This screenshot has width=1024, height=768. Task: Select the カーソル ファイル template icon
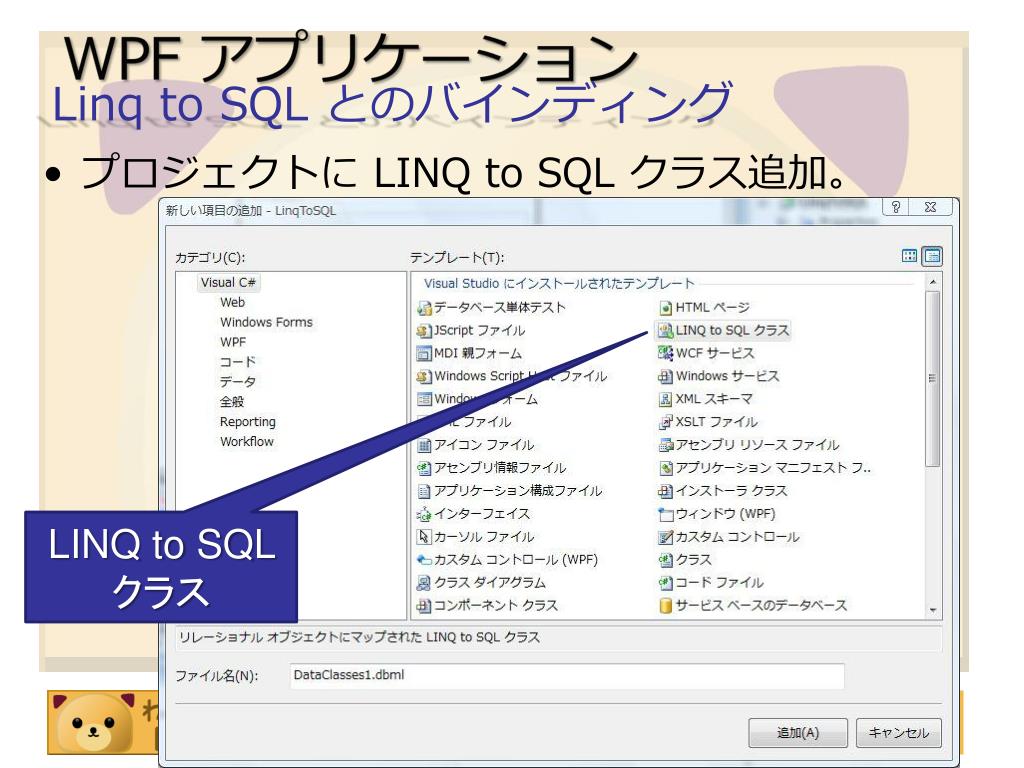(424, 537)
